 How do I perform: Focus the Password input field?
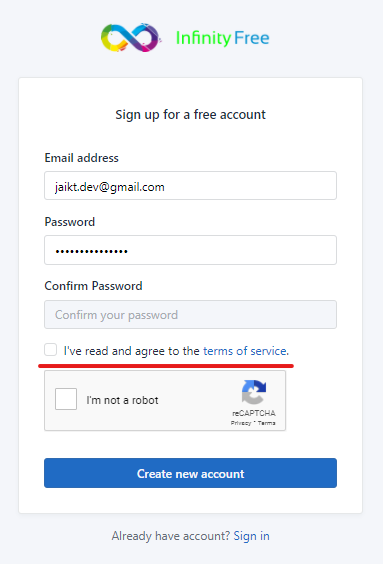click(191, 250)
